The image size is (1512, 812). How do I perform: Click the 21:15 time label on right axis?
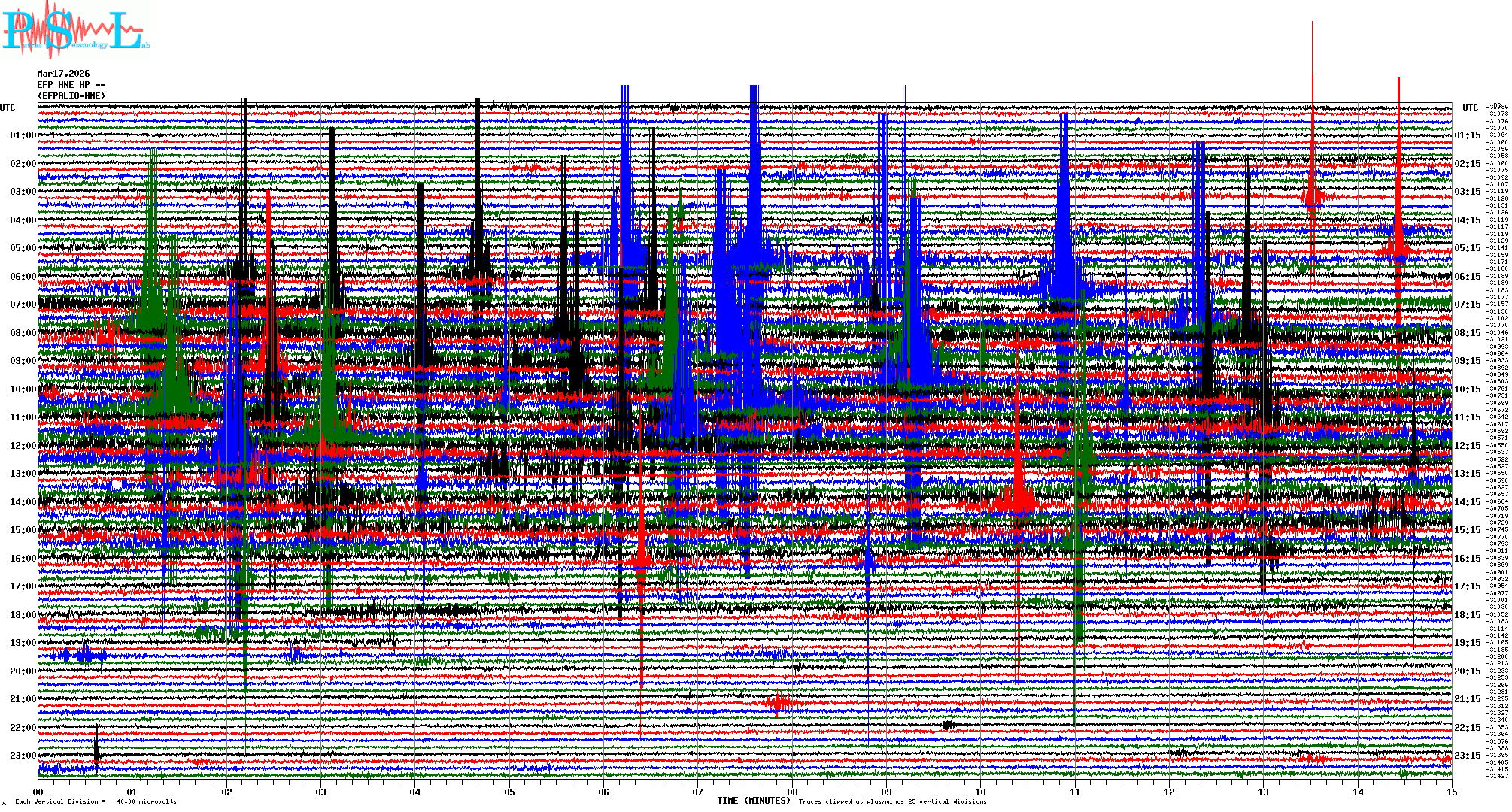[x=1467, y=699]
